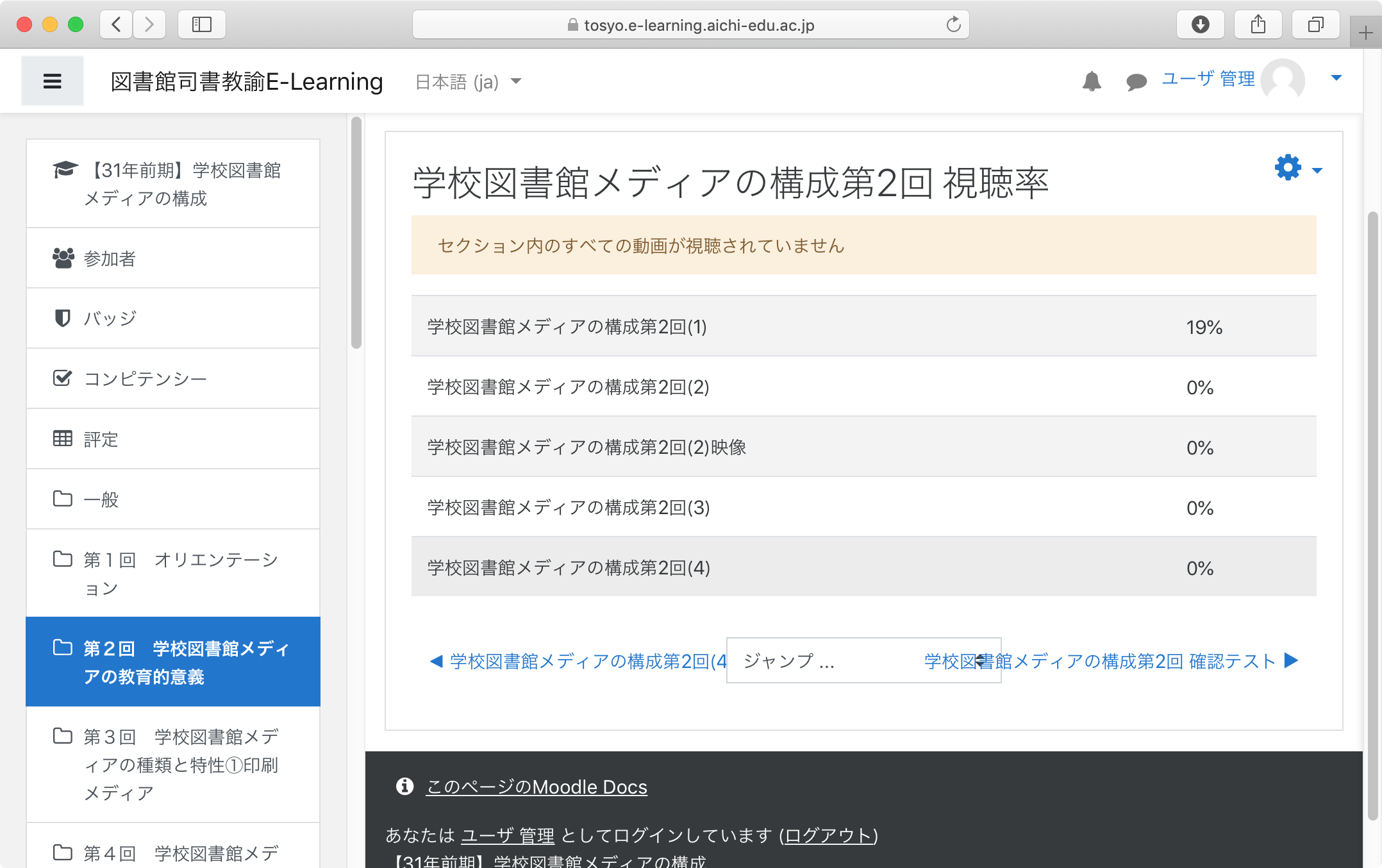
Task: Go to previous activity 学校図書館メディアの構成第2回(4
Action: (x=578, y=661)
